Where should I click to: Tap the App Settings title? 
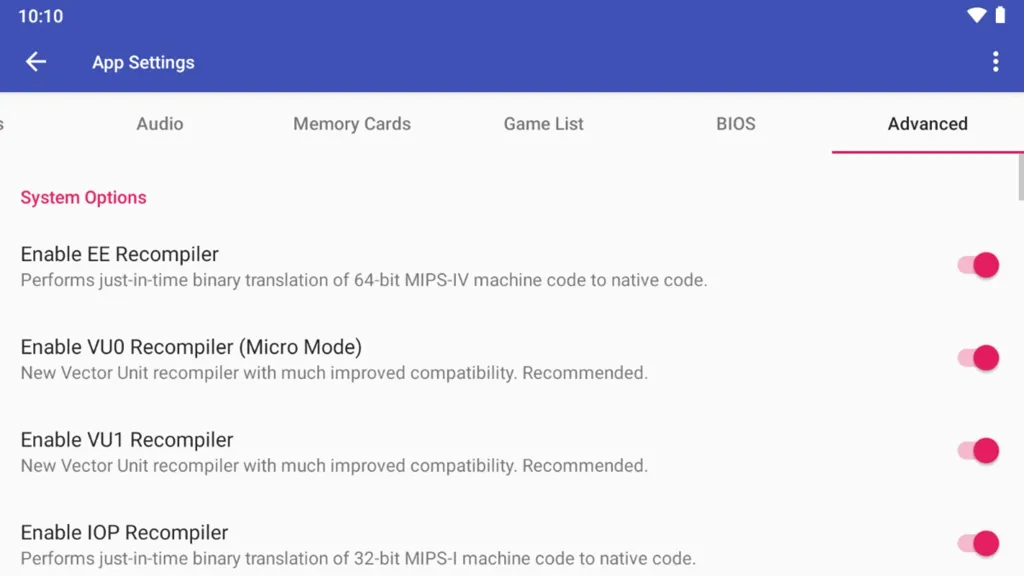143,63
